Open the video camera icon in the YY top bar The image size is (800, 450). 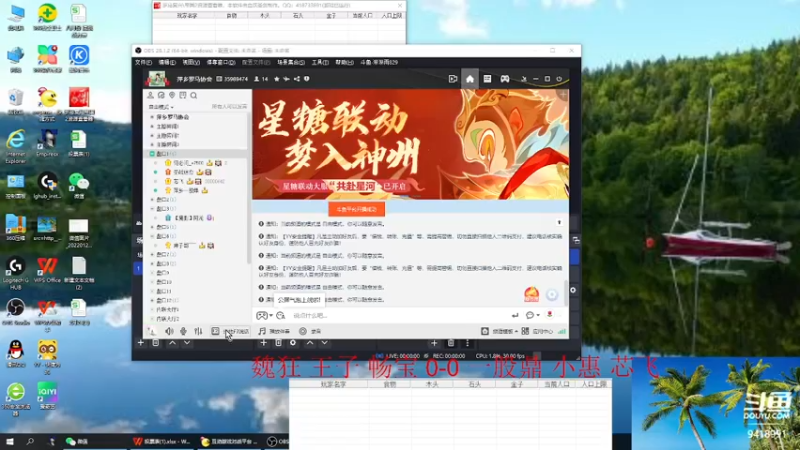(453, 79)
